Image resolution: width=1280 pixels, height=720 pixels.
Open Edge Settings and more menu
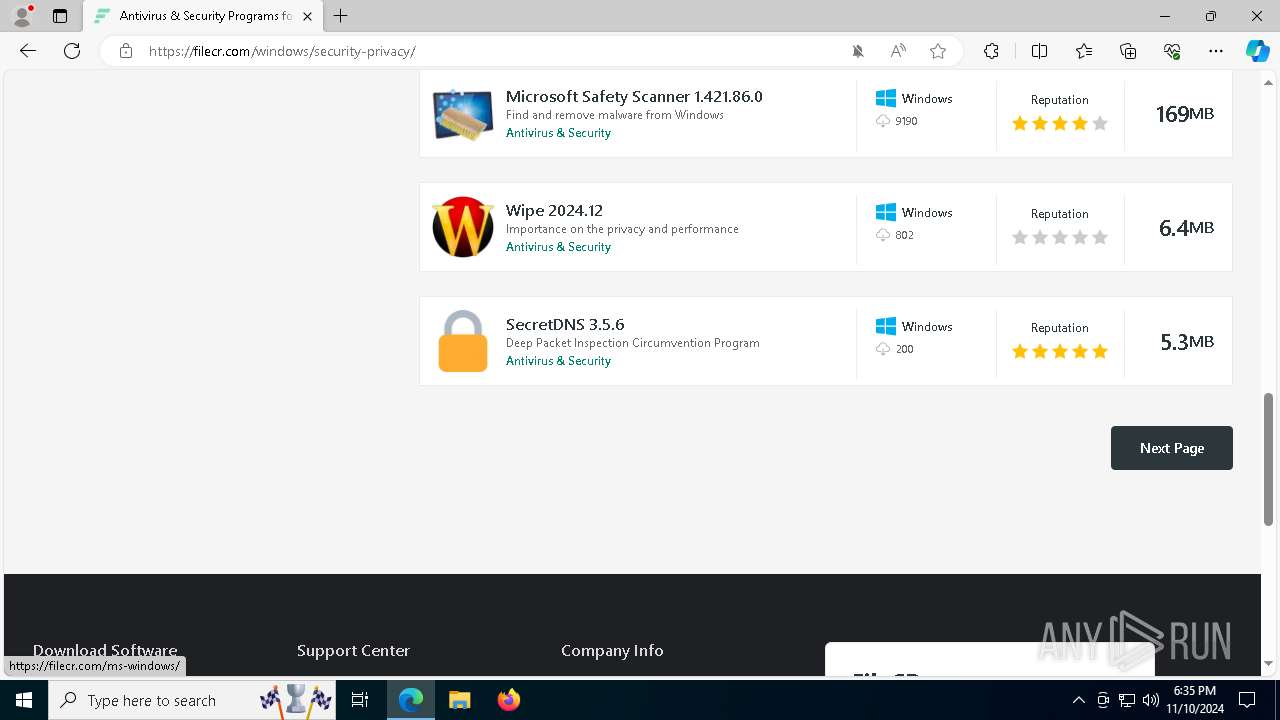point(1216,51)
